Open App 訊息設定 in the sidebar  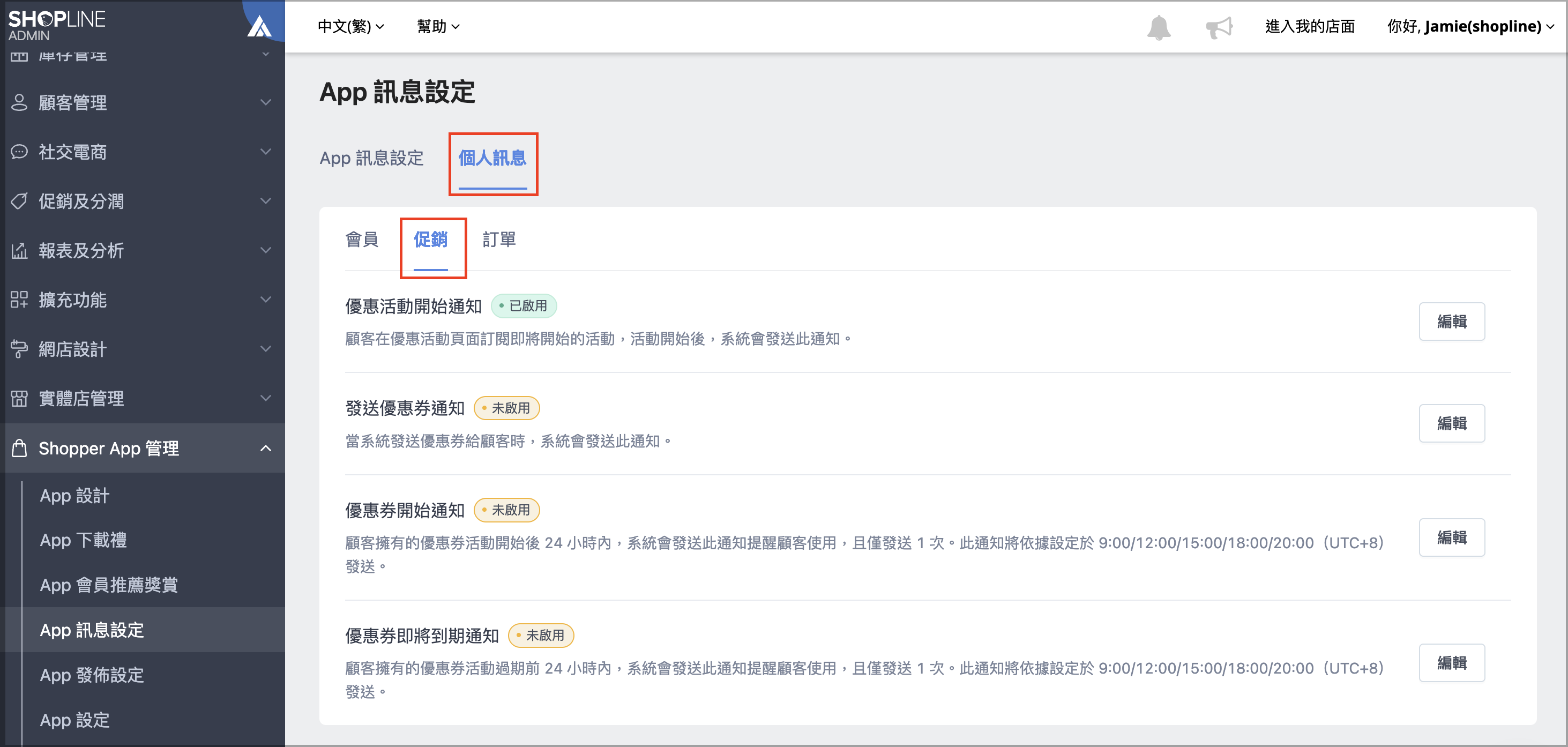pos(92,630)
